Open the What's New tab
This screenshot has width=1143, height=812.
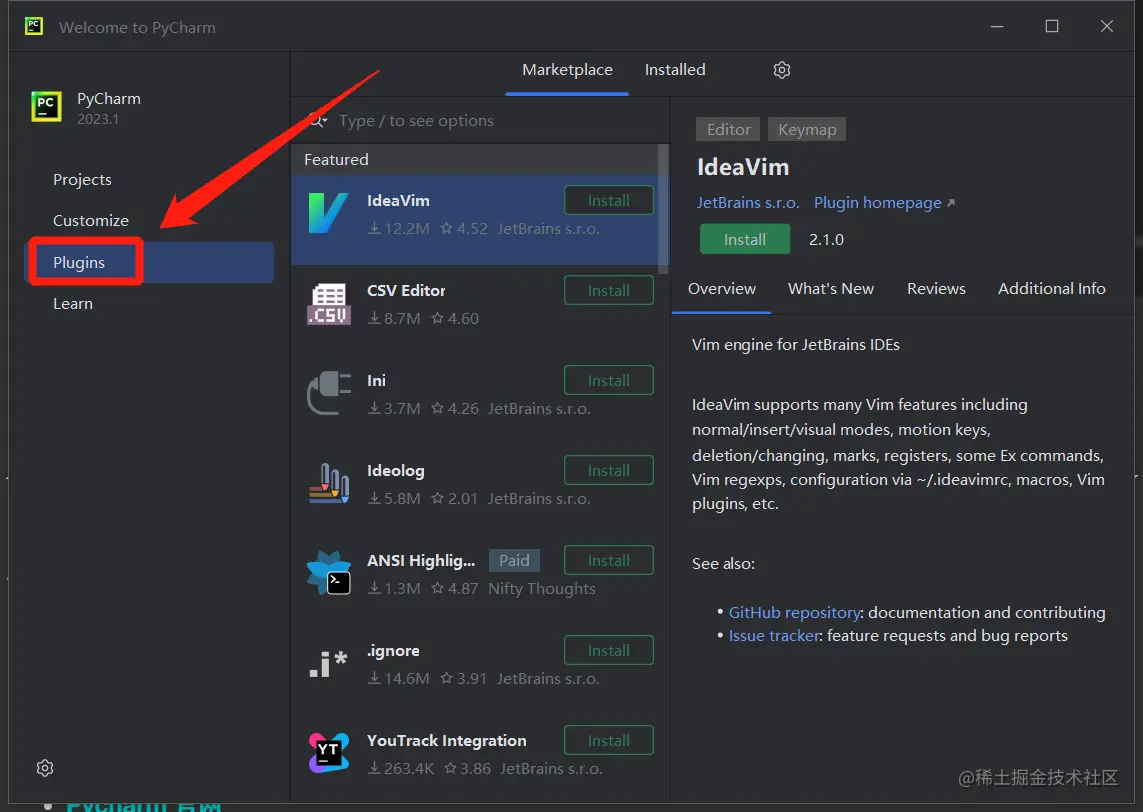(831, 289)
